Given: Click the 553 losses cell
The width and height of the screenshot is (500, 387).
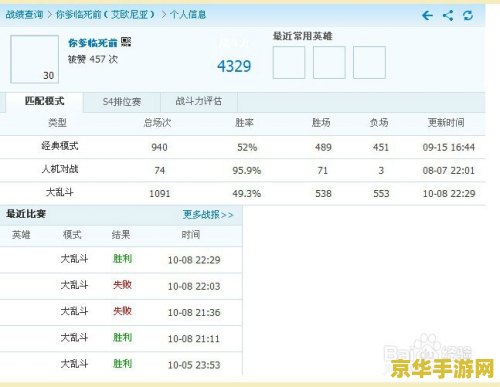Looking at the screenshot, I should 381,194.
